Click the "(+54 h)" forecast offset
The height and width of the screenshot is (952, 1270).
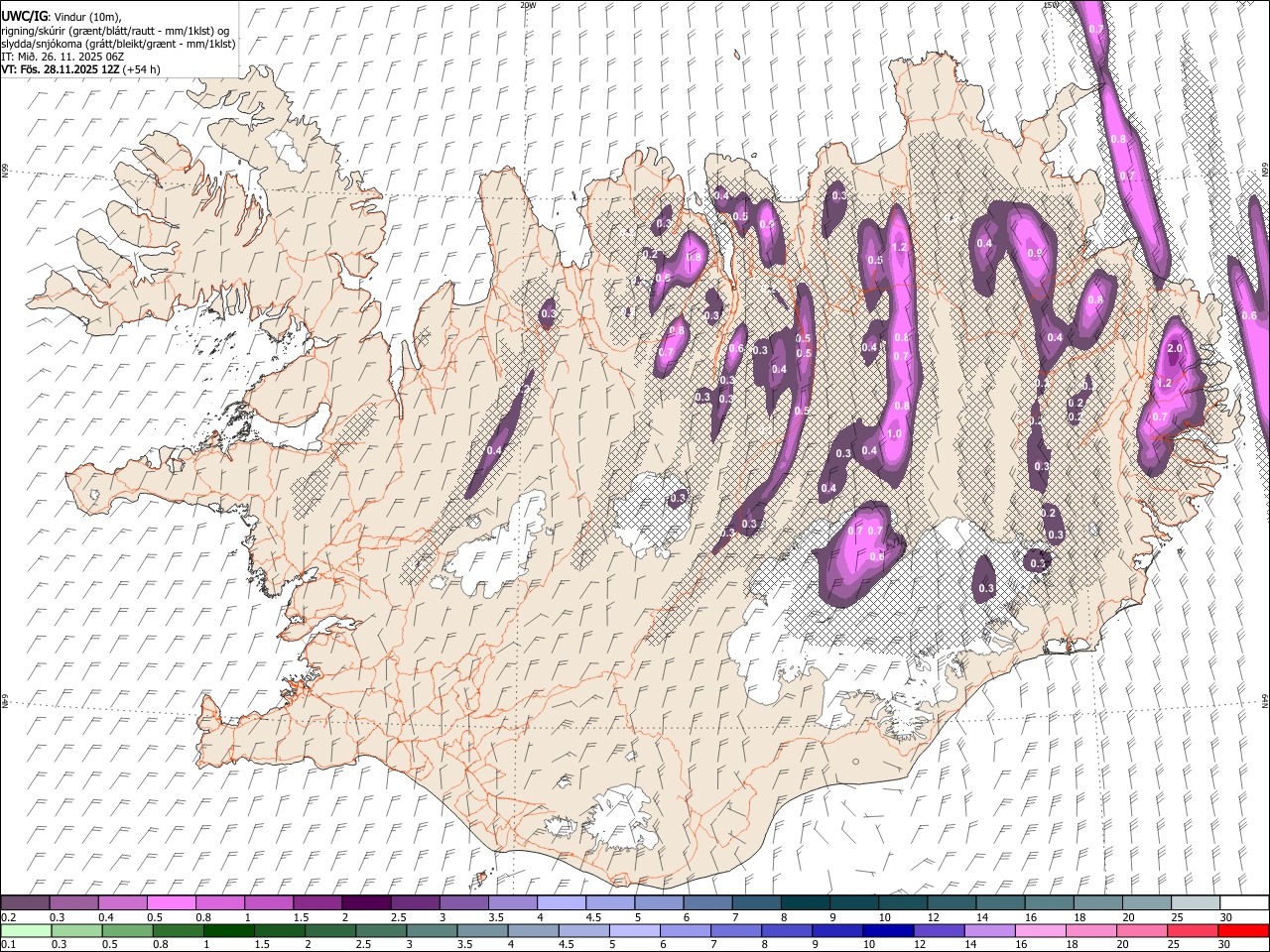(142, 69)
